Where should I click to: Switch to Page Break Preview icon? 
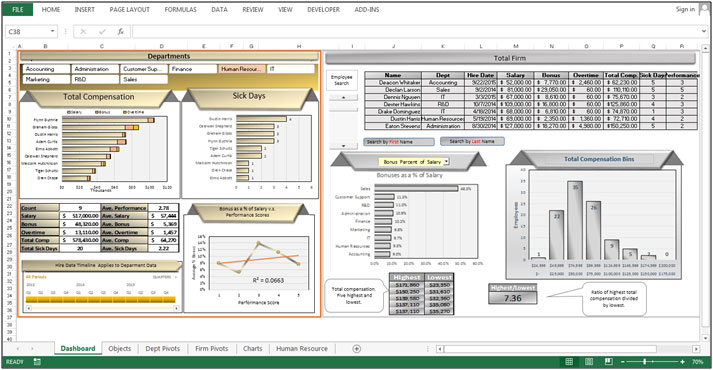[608, 362]
